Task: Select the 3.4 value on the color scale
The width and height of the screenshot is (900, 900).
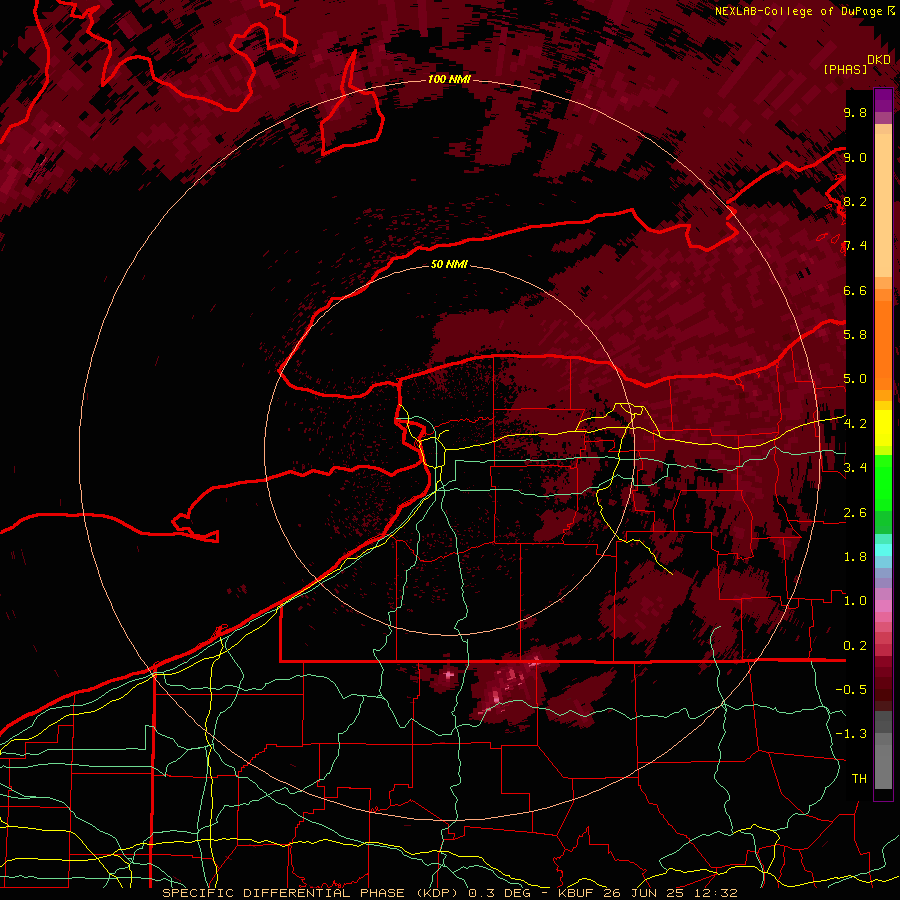Action: [855, 468]
